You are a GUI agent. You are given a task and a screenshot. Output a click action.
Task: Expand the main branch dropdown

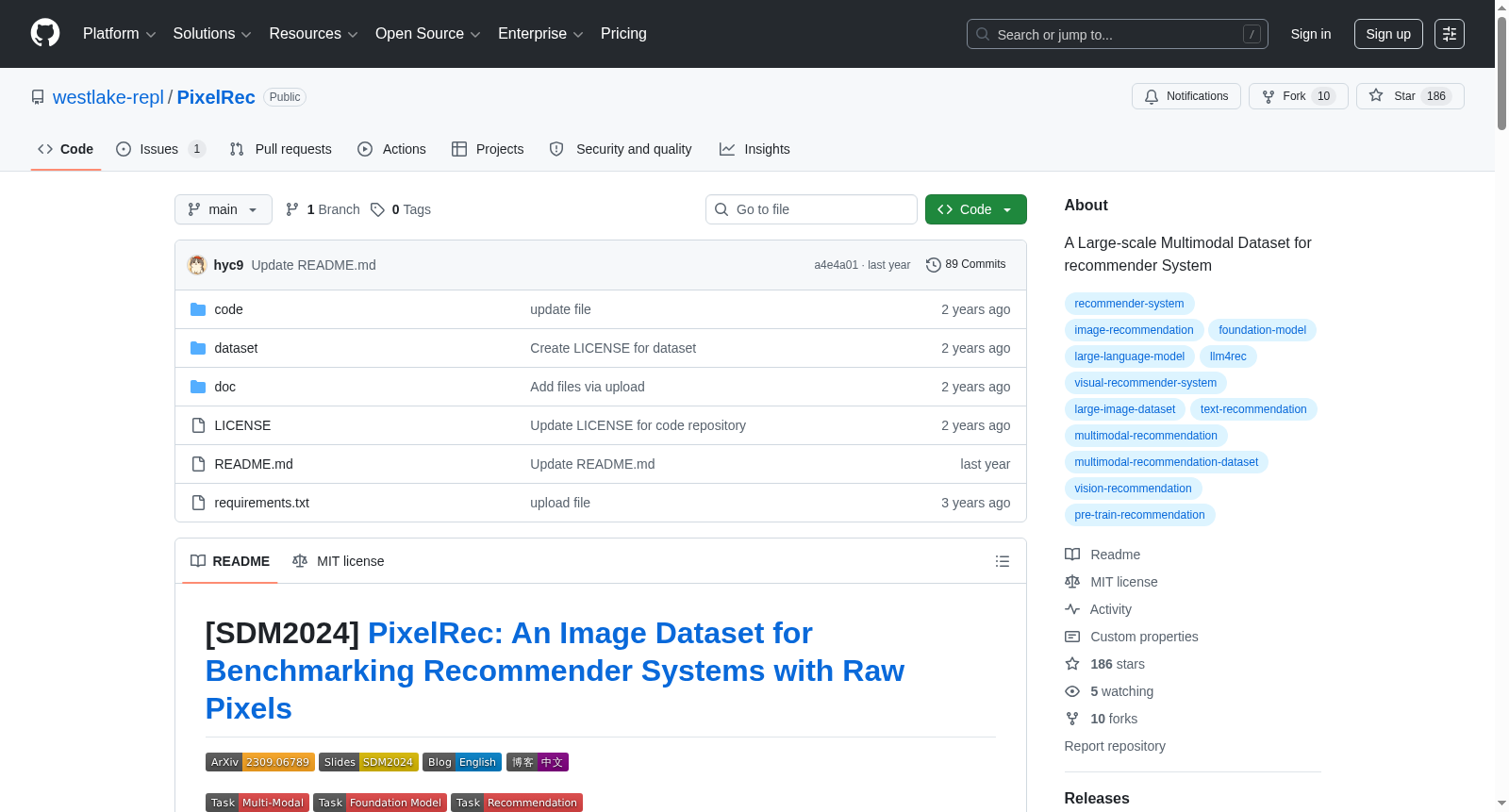pyautogui.click(x=224, y=209)
